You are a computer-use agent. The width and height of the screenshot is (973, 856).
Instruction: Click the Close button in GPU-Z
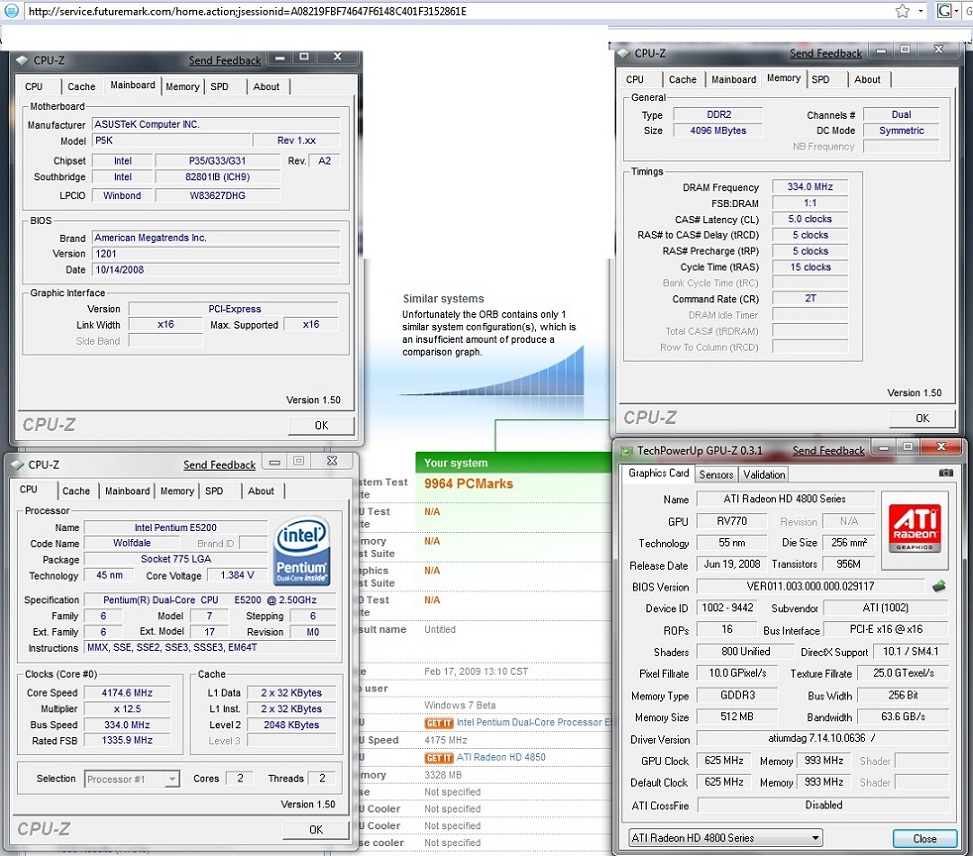pyautogui.click(x=925, y=839)
